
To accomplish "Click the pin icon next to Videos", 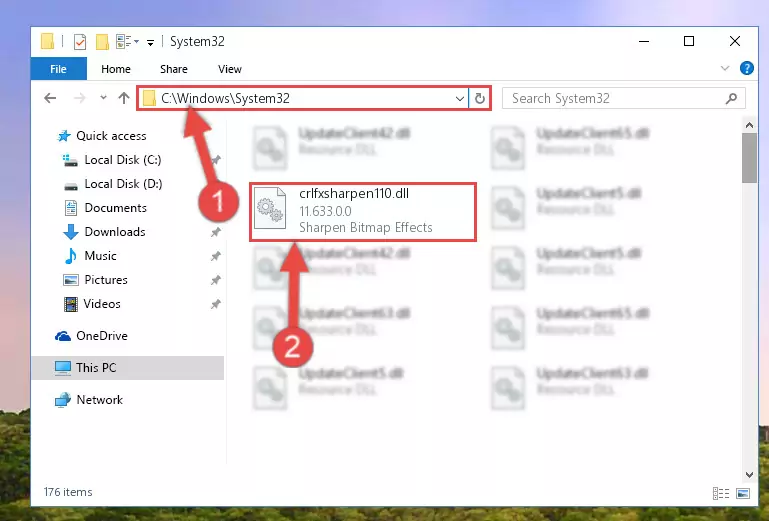I will [215, 304].
